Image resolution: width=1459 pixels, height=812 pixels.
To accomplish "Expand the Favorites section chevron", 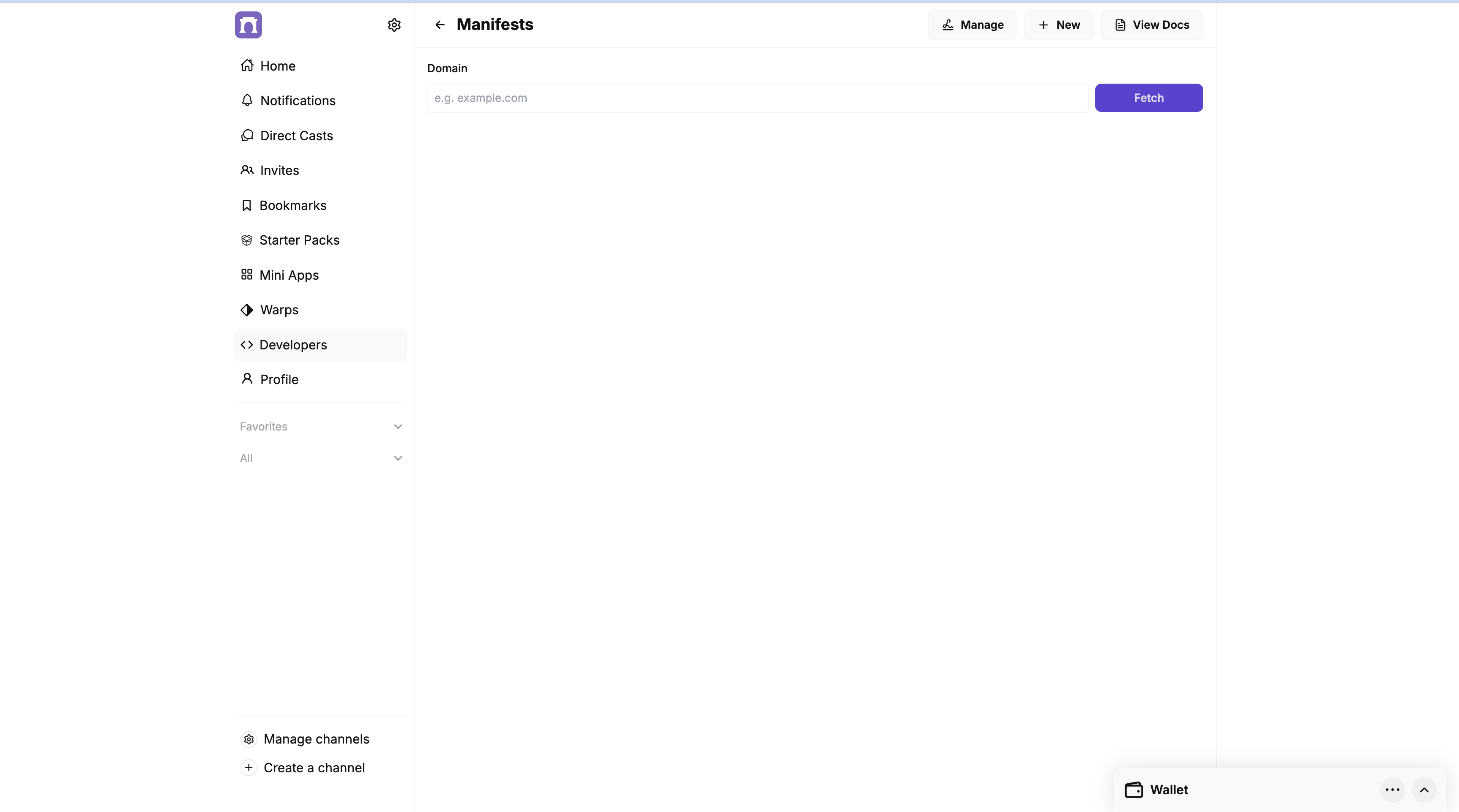I will 398,426.
